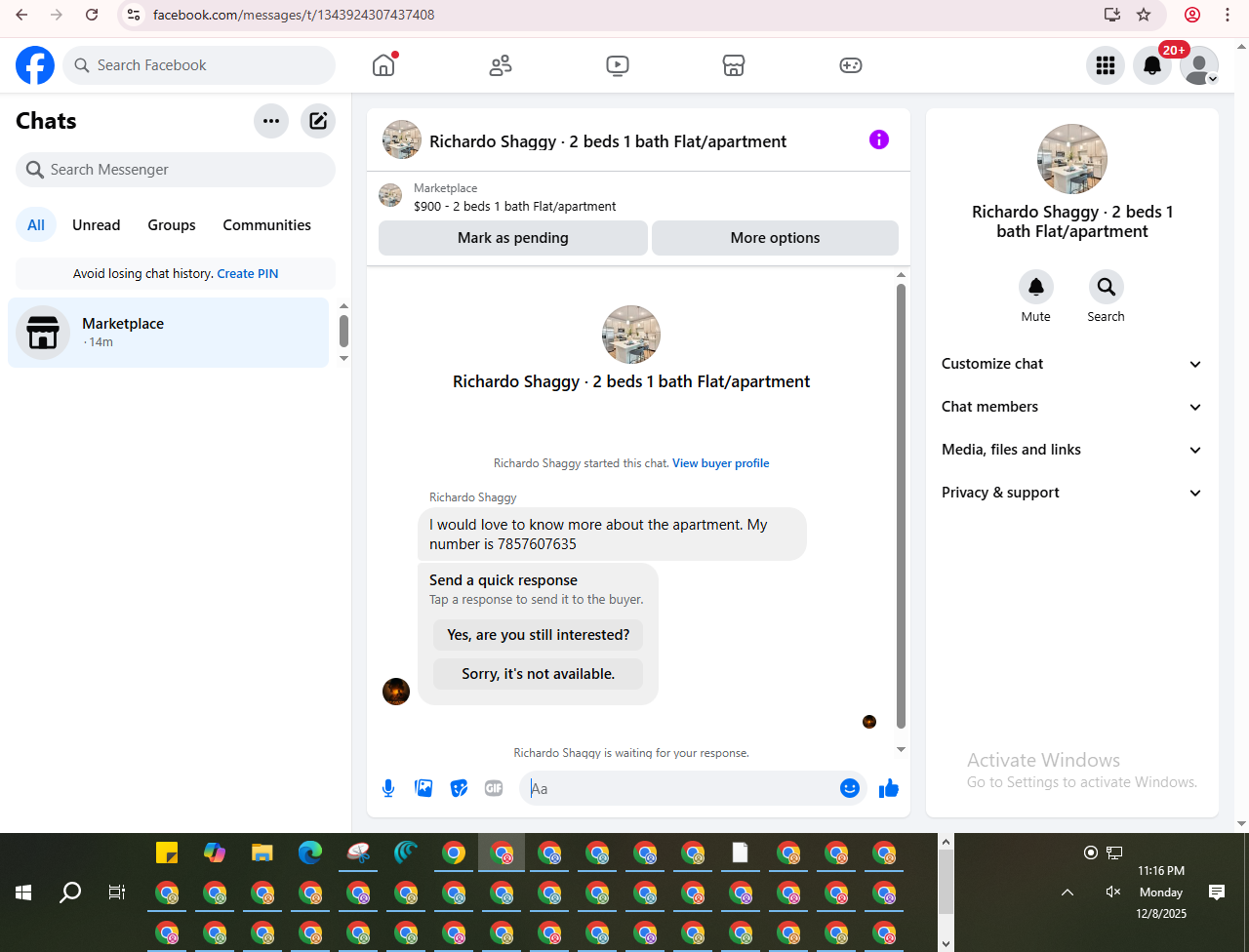The image size is (1249, 952).
Task: Choose a sticker with the sticker icon
Action: click(459, 788)
